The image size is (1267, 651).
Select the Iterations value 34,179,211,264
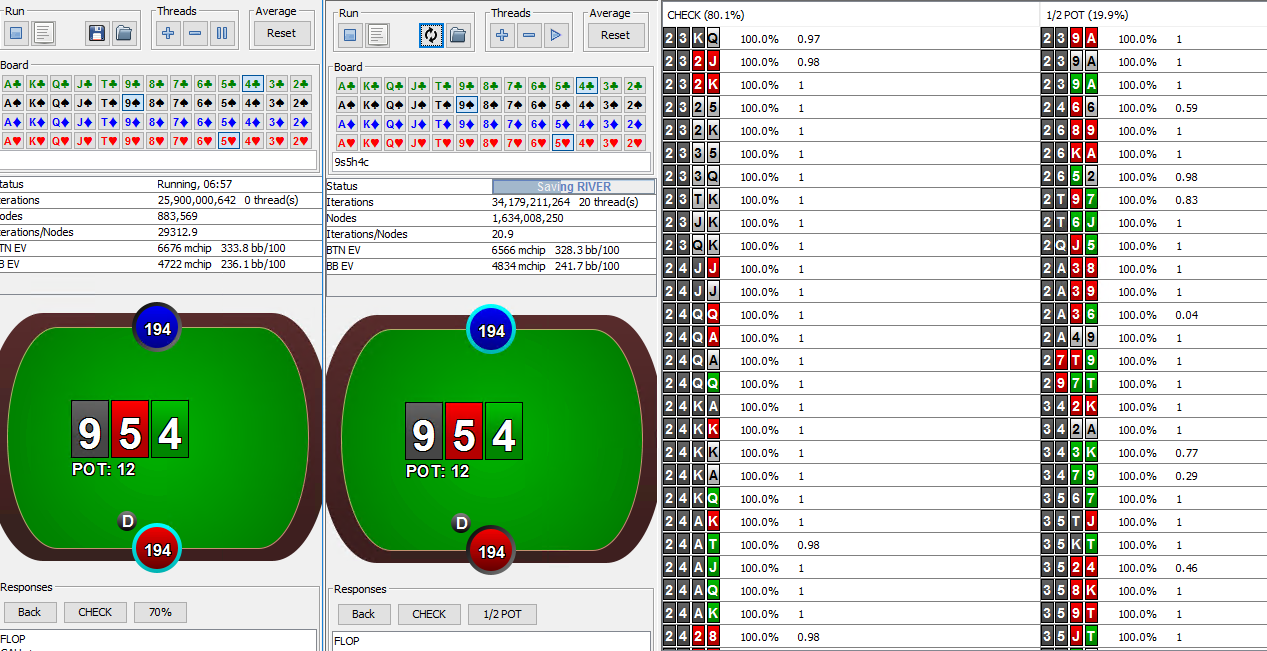[531, 202]
